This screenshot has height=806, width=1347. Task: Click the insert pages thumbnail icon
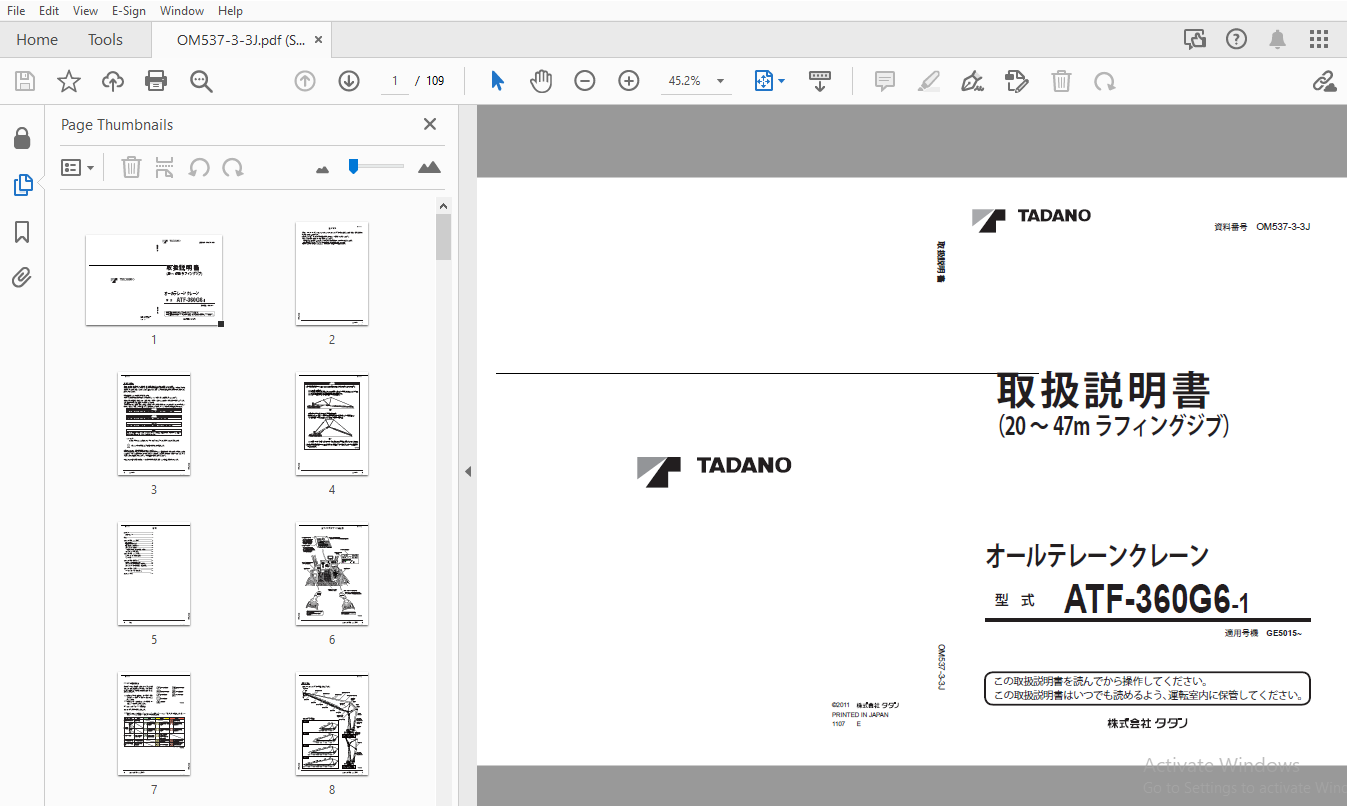(x=165, y=167)
